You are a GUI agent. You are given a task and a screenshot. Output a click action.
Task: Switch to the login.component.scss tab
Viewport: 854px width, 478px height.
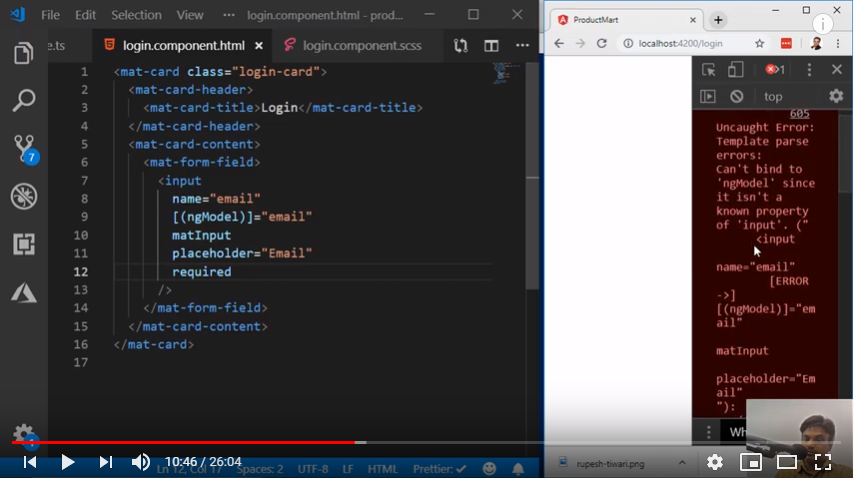pyautogui.click(x=352, y=45)
